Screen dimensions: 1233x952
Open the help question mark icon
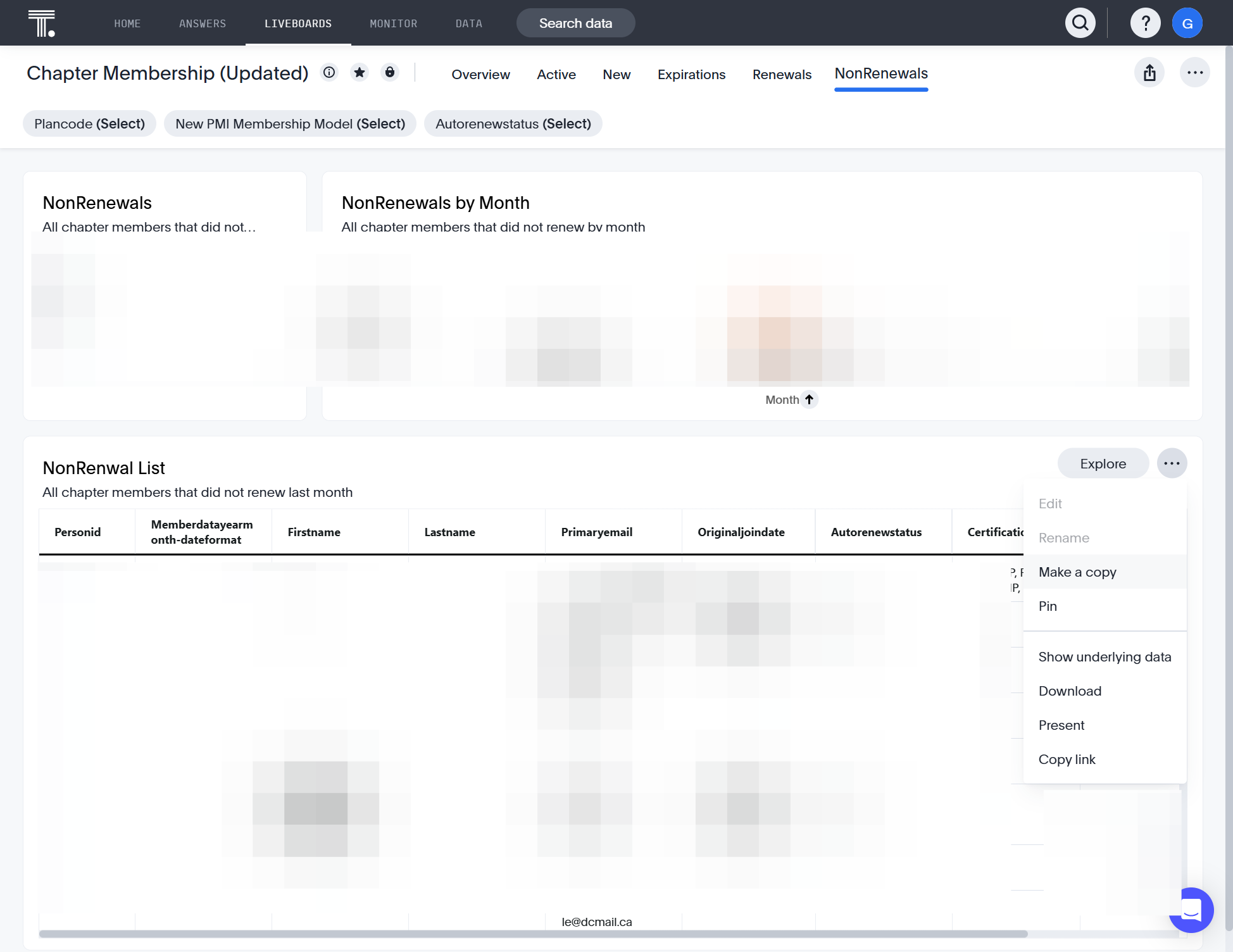[x=1145, y=23]
